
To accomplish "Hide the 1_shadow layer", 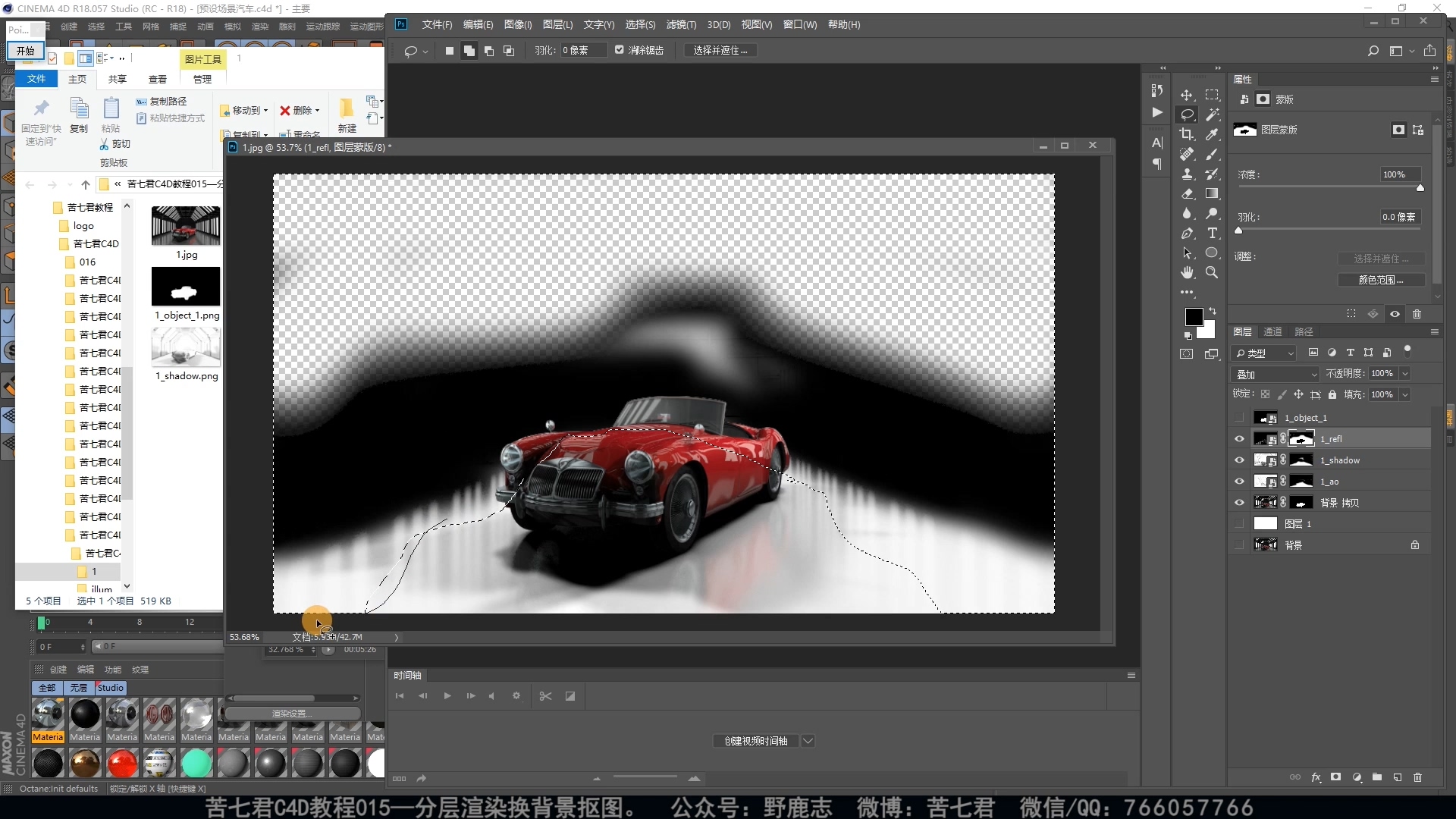I will pyautogui.click(x=1239, y=460).
